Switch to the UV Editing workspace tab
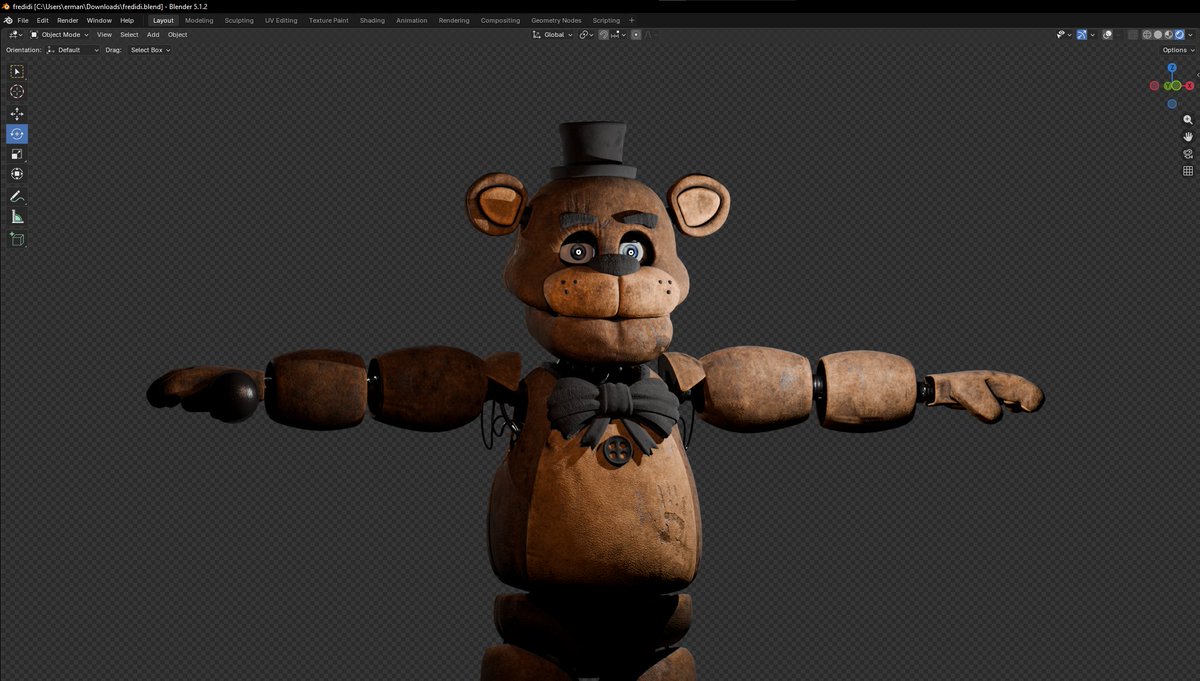The height and width of the screenshot is (681, 1200). [x=281, y=20]
